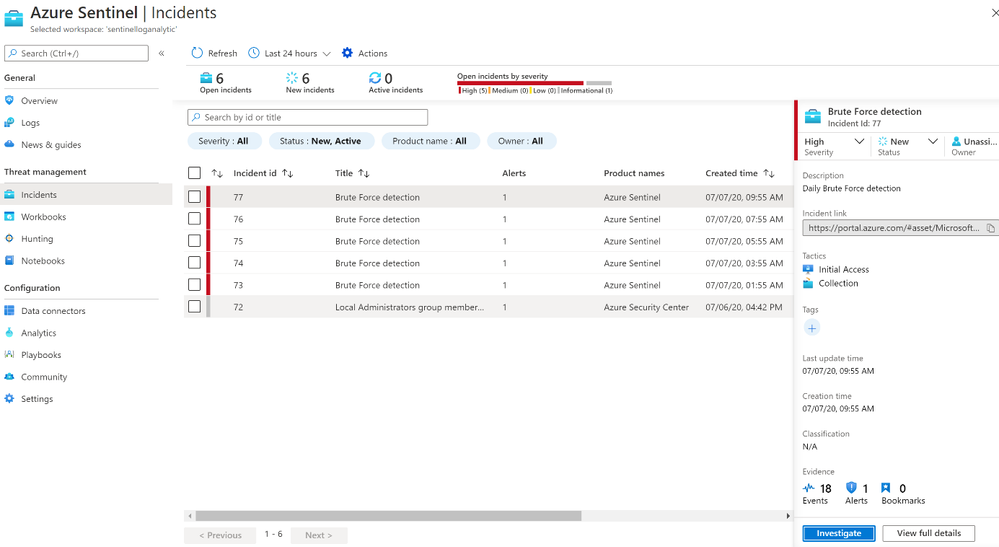This screenshot has width=999, height=547.
Task: Click the Actions gear icon
Action: (347, 53)
